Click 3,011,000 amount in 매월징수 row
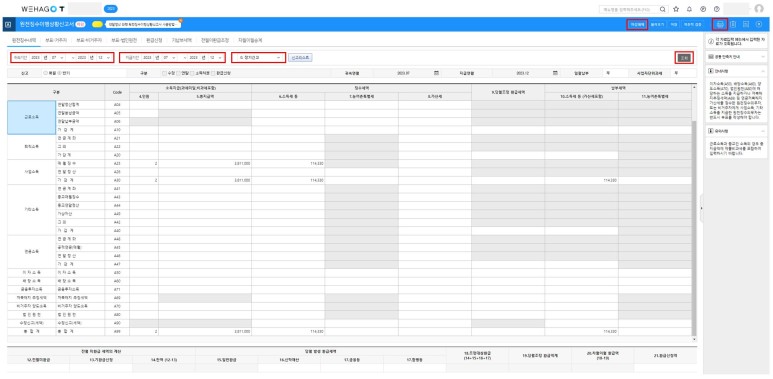The image size is (773, 379). [243, 163]
